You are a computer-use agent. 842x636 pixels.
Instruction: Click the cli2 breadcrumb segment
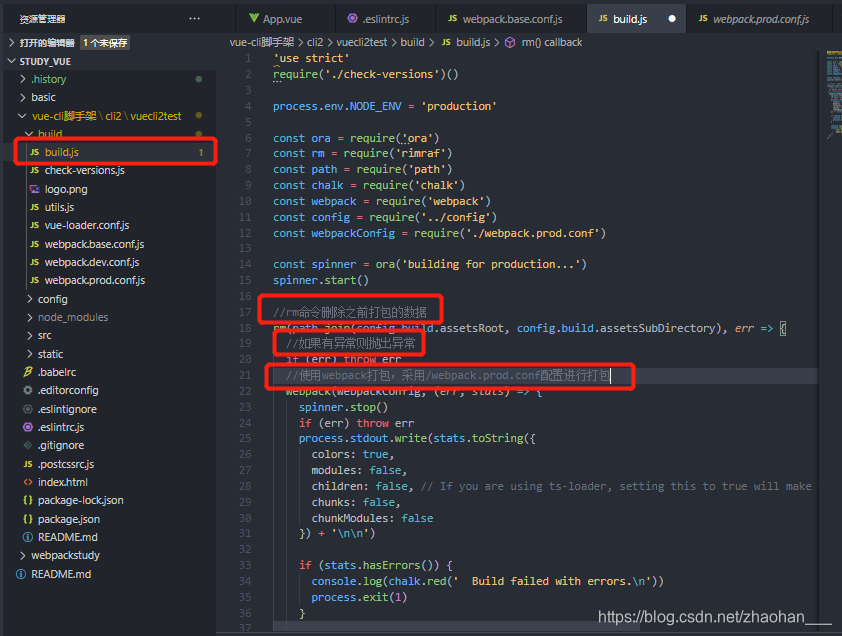[x=315, y=42]
